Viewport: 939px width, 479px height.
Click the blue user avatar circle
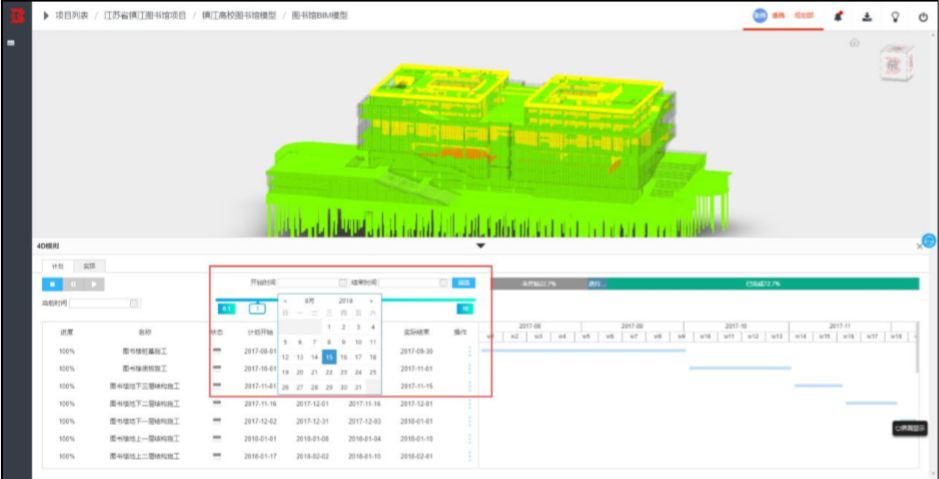point(759,16)
